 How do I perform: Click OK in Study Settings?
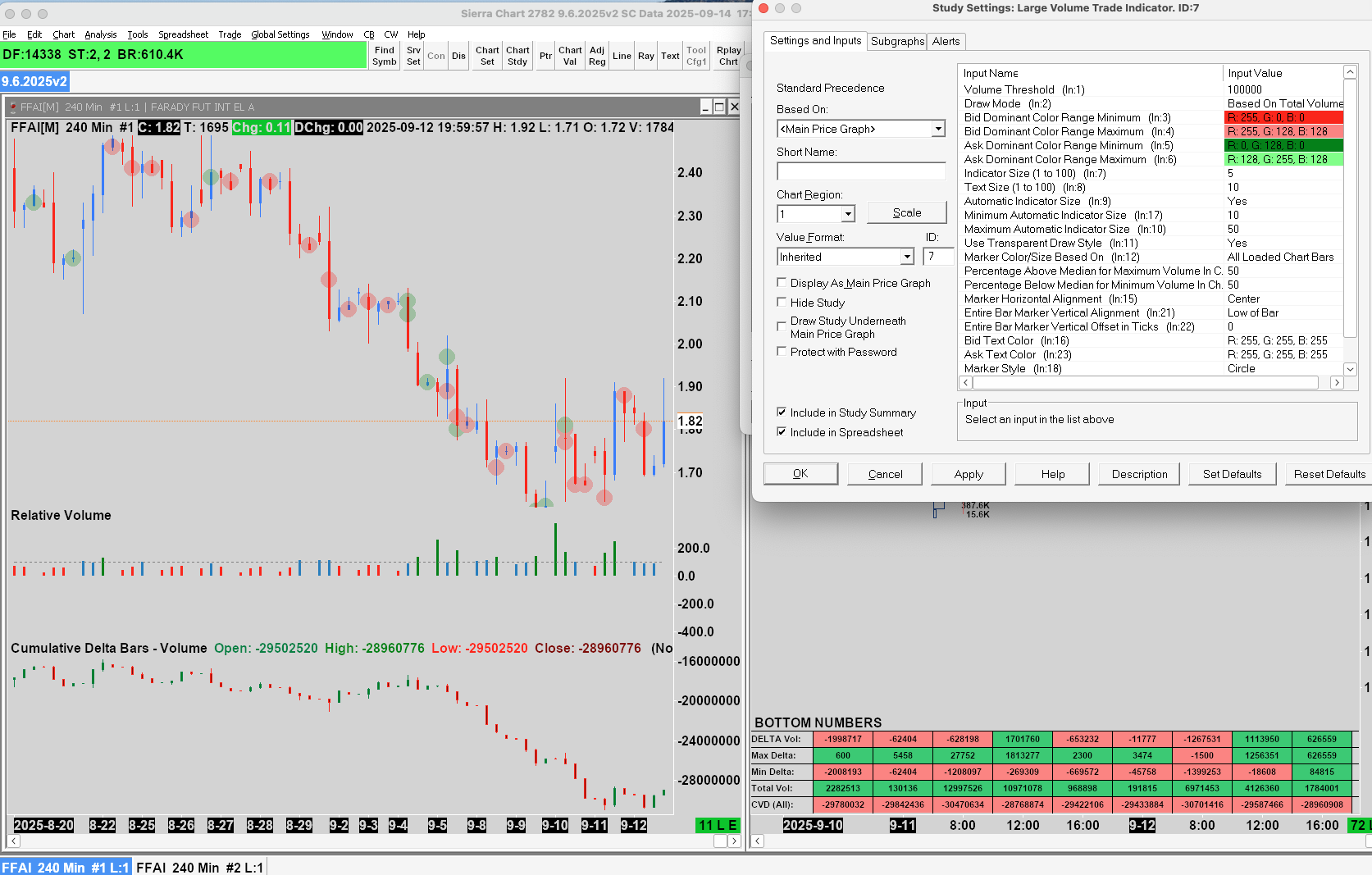click(x=800, y=474)
